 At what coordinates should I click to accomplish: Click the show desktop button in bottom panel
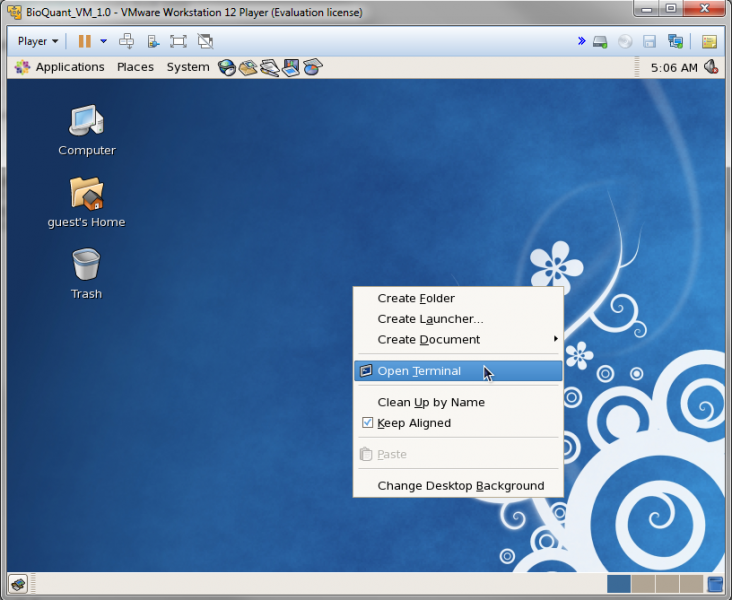[18, 584]
